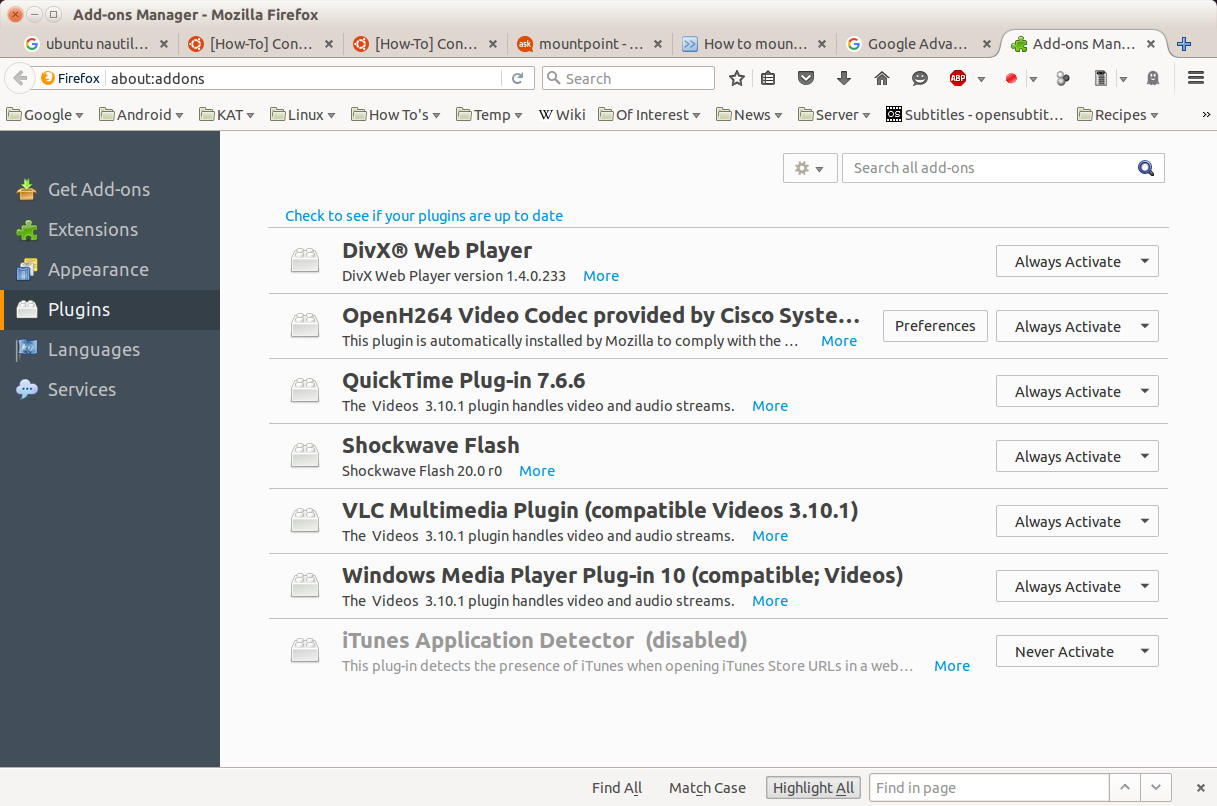This screenshot has height=806, width=1217.
Task: Click More link for VLC Multimedia Plugin
Action: (x=770, y=536)
